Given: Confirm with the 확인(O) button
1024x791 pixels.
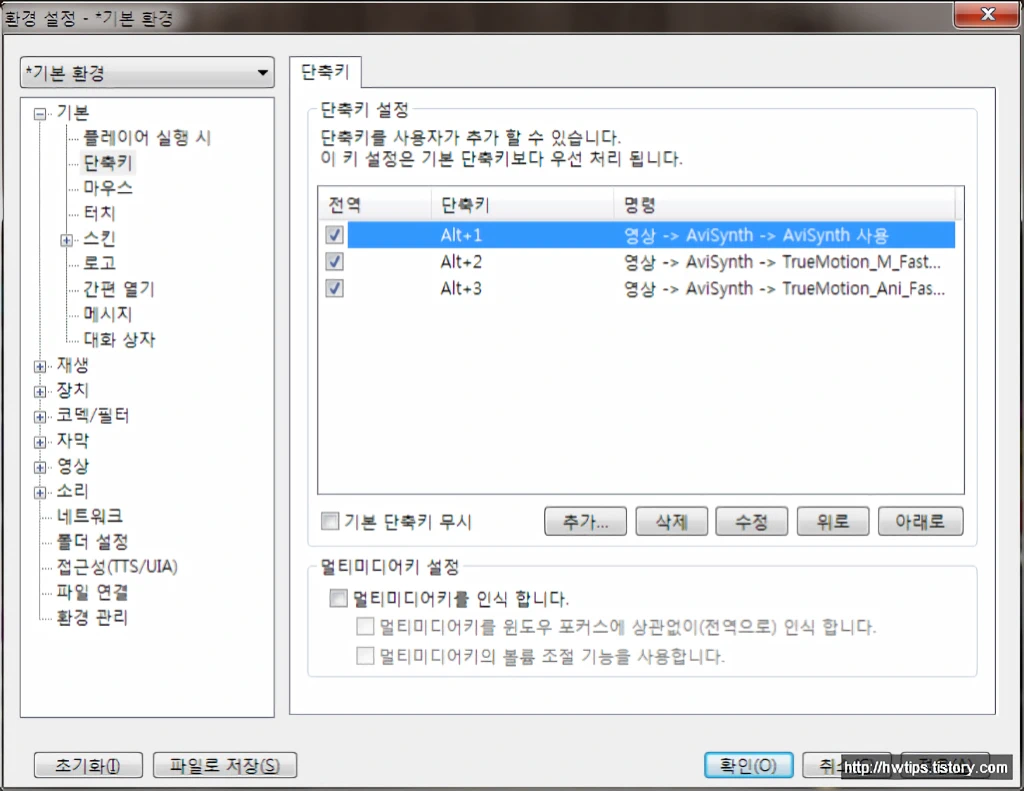Looking at the screenshot, I should pos(748,765).
